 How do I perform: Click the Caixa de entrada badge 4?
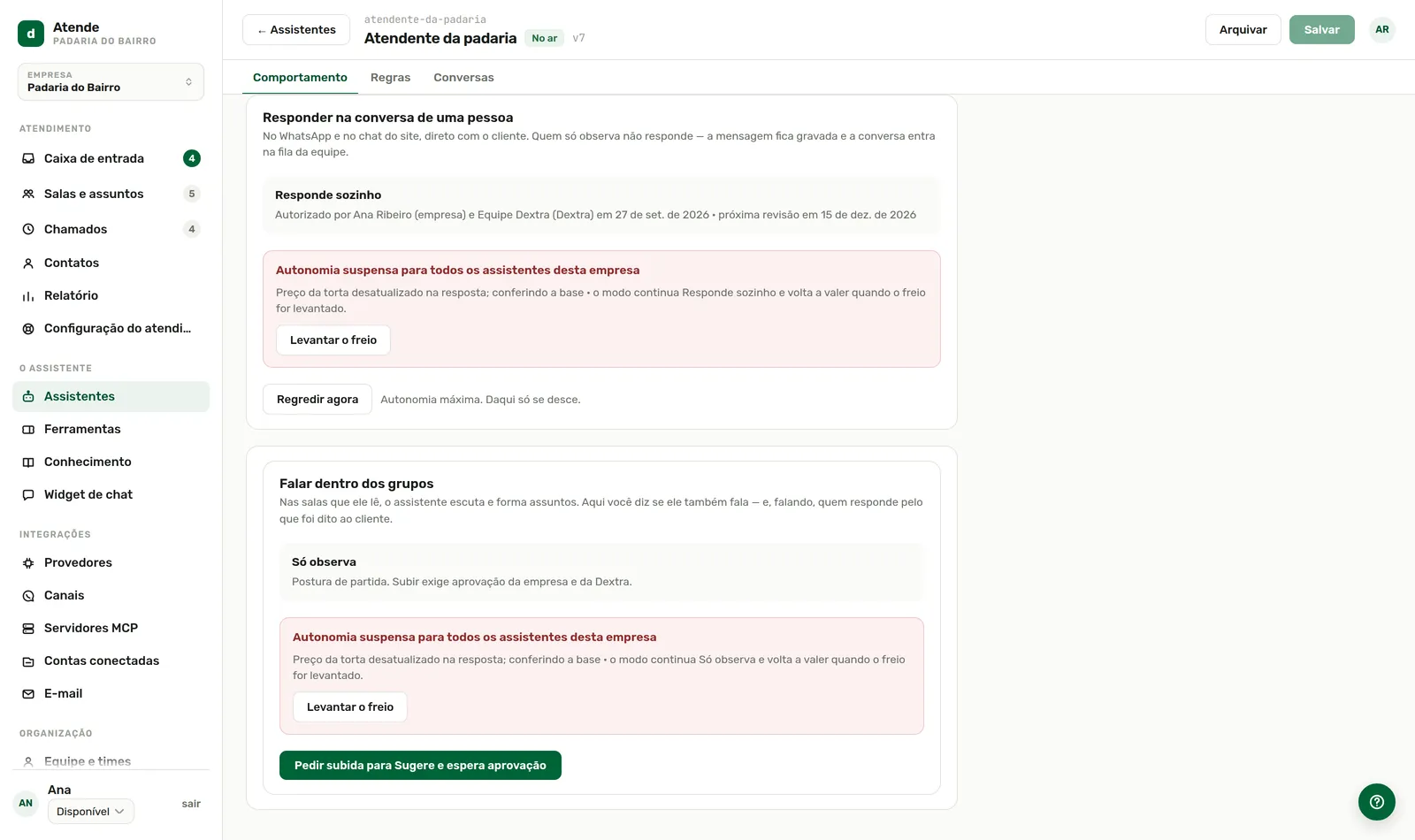click(x=192, y=158)
